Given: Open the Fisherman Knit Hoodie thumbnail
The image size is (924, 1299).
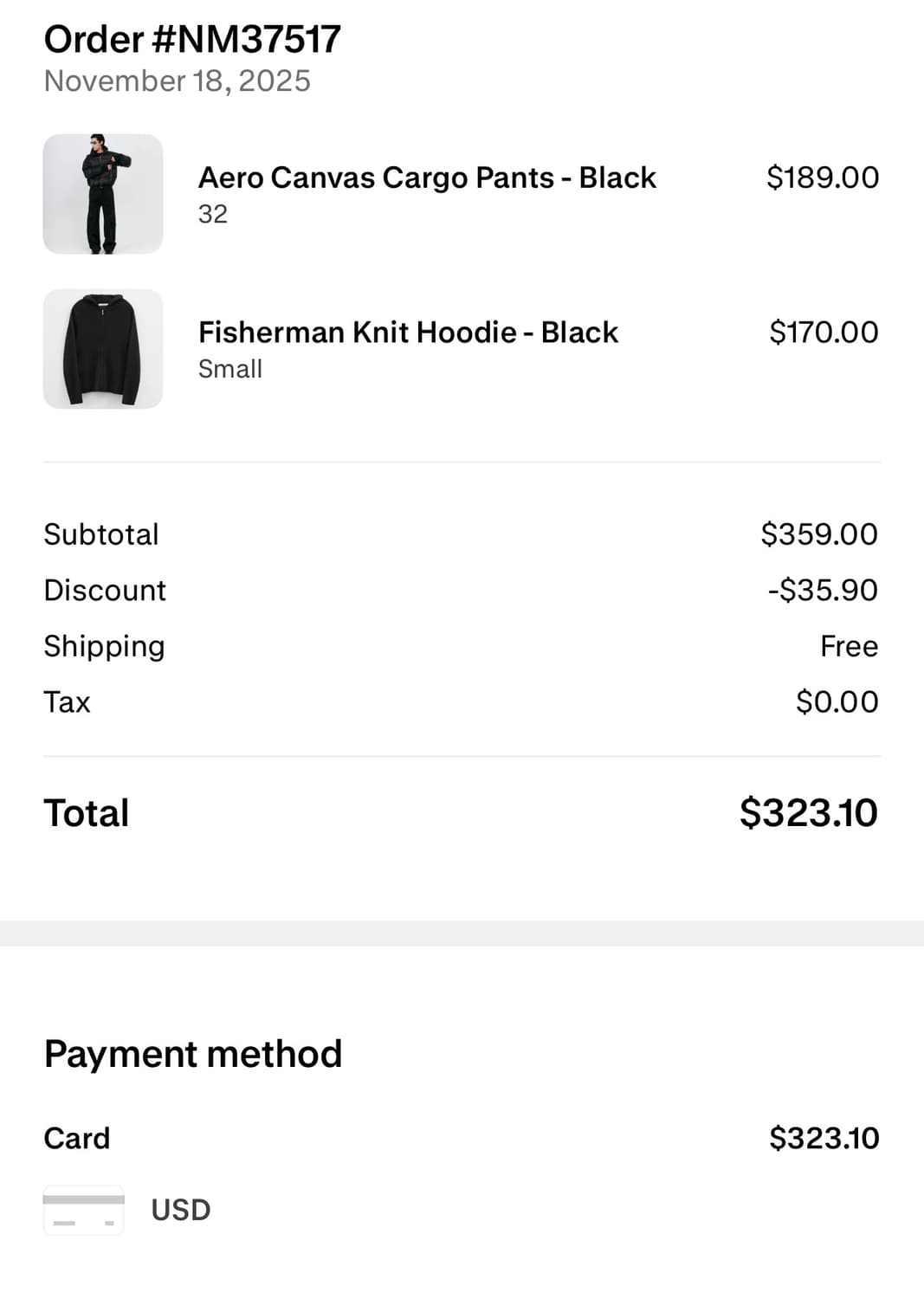Looking at the screenshot, I should (x=103, y=349).
